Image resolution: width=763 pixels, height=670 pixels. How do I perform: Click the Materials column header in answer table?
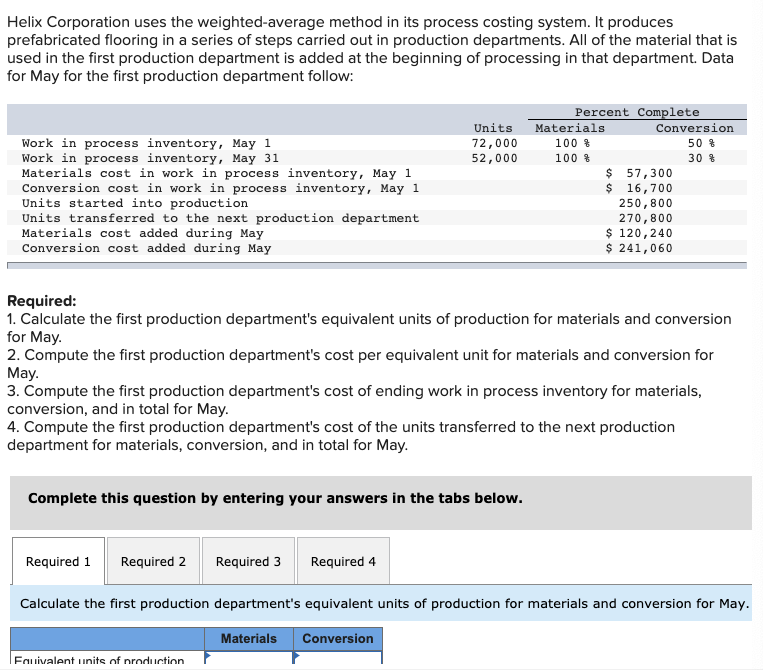tap(249, 638)
